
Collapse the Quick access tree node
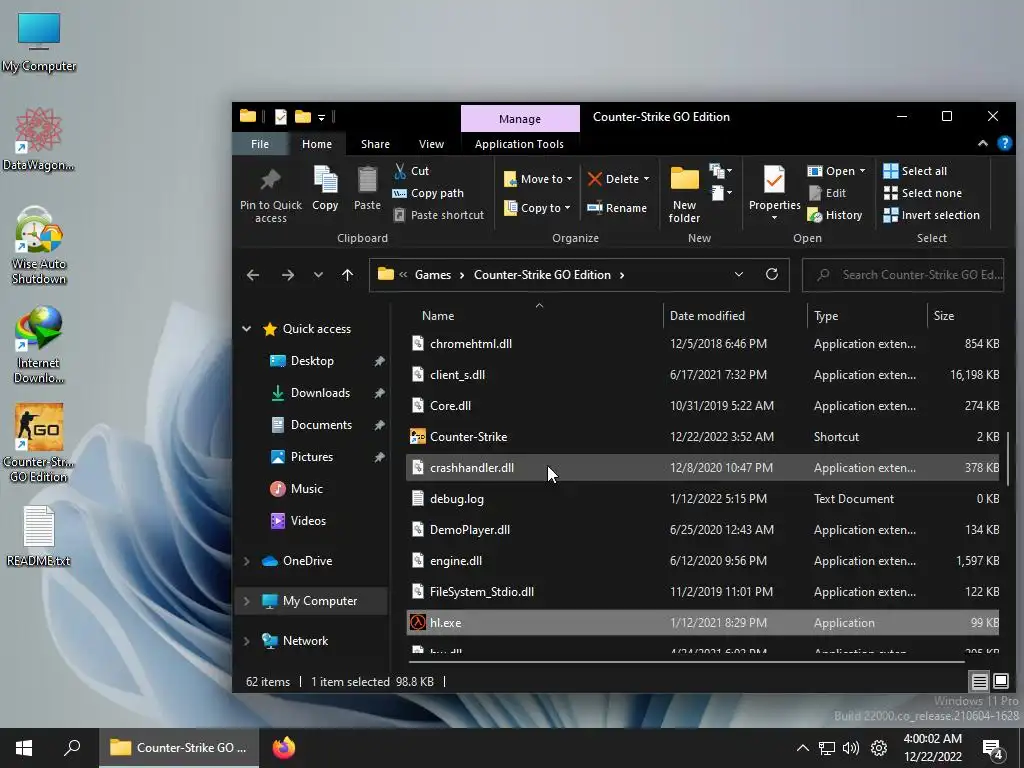(x=247, y=328)
